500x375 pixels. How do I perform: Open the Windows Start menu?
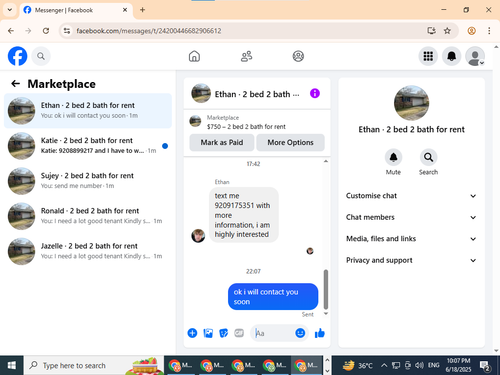11,365
